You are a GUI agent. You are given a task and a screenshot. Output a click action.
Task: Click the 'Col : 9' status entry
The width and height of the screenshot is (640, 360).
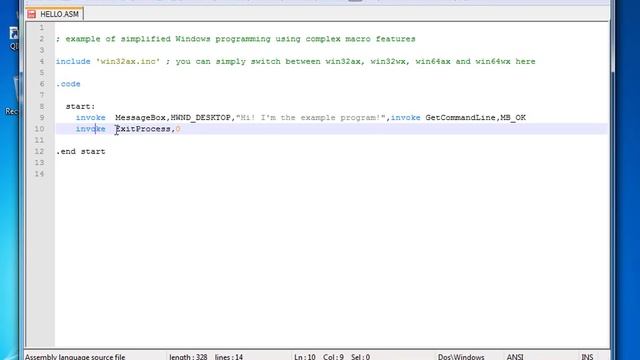coord(333,357)
